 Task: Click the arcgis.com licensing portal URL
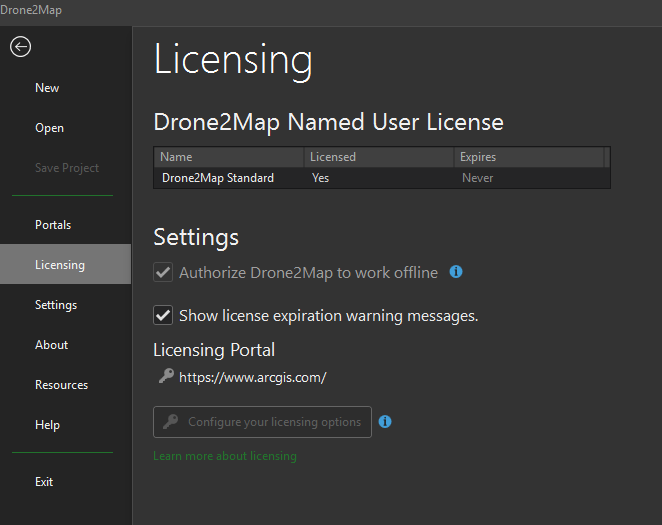pos(252,378)
